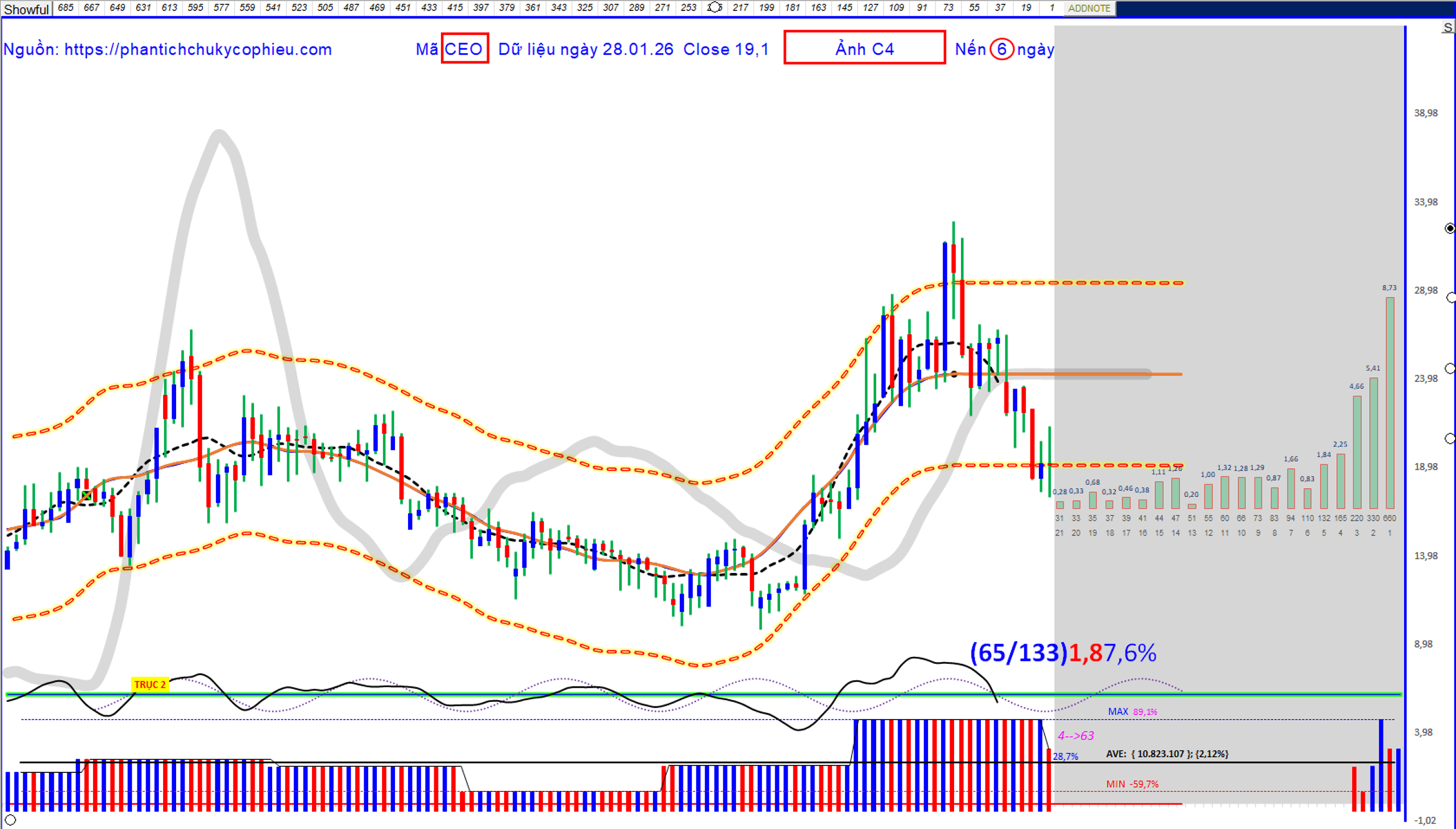Click the circled 6 candle-days indicator

(1001, 49)
